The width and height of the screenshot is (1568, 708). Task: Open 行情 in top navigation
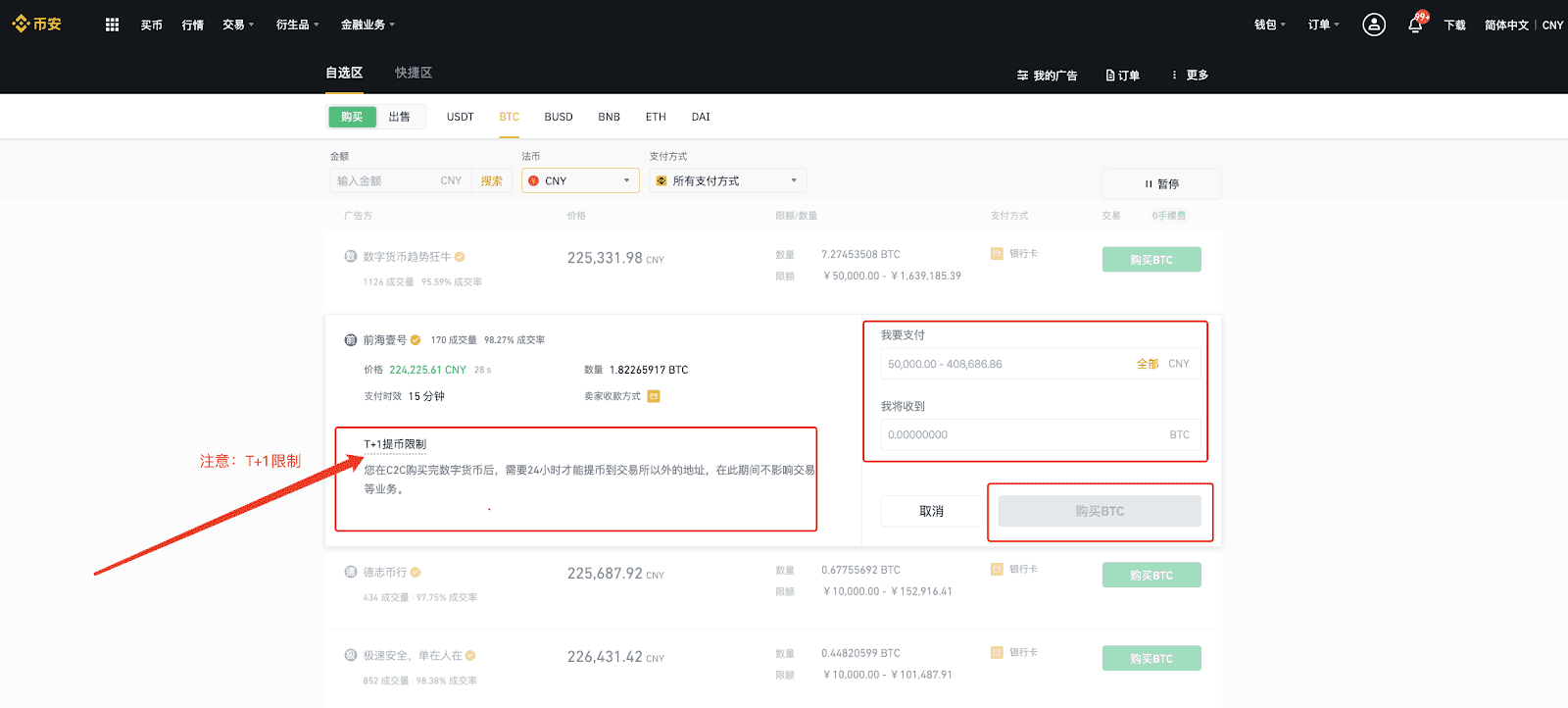click(x=193, y=25)
